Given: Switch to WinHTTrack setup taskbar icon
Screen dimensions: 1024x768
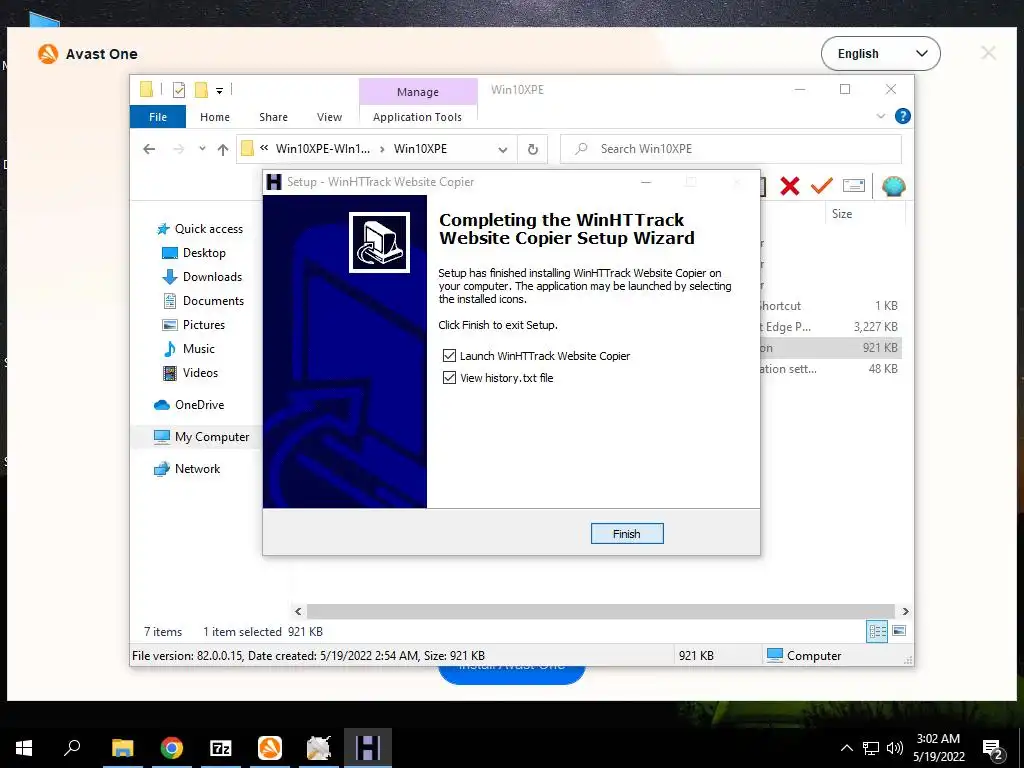Looking at the screenshot, I should 368,748.
